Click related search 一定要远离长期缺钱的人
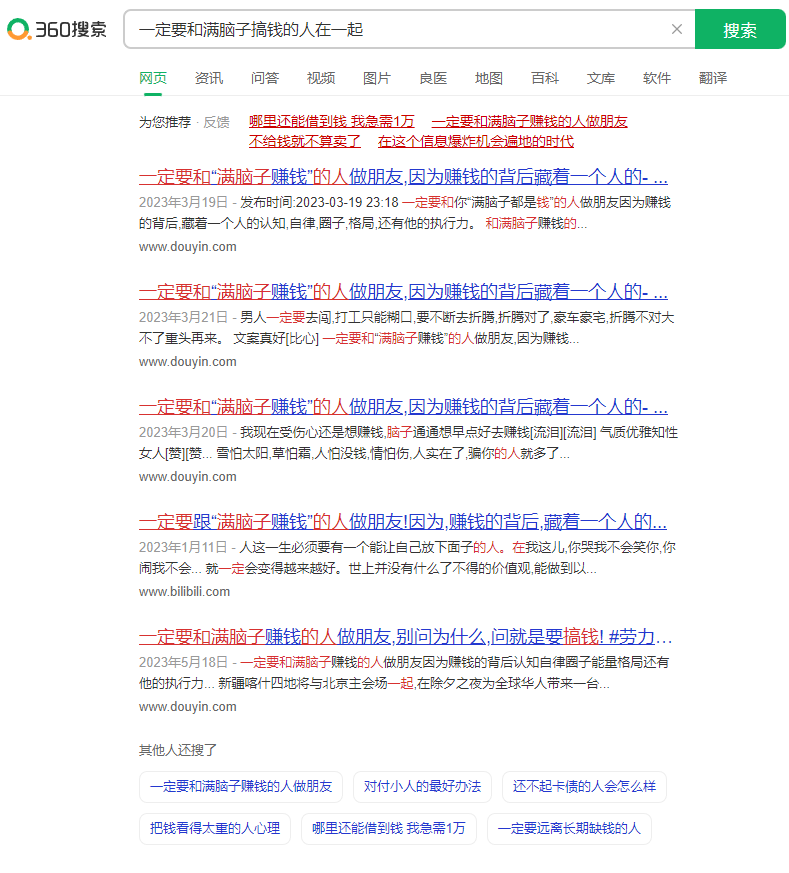 pyautogui.click(x=569, y=828)
